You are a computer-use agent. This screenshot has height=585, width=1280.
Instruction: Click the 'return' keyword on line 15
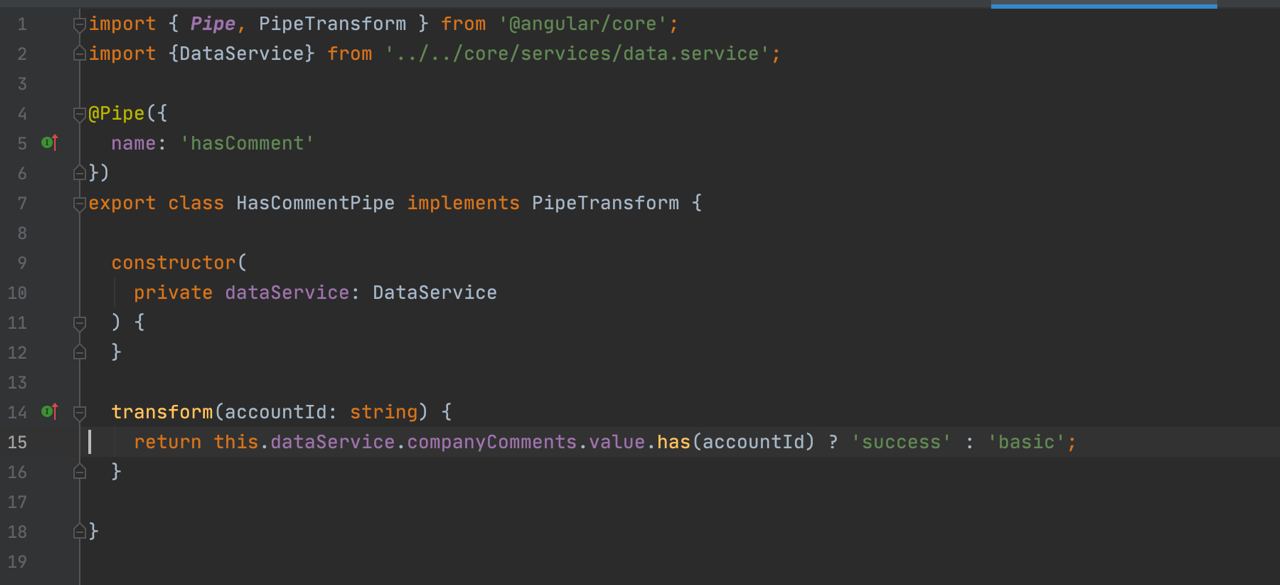click(x=168, y=442)
